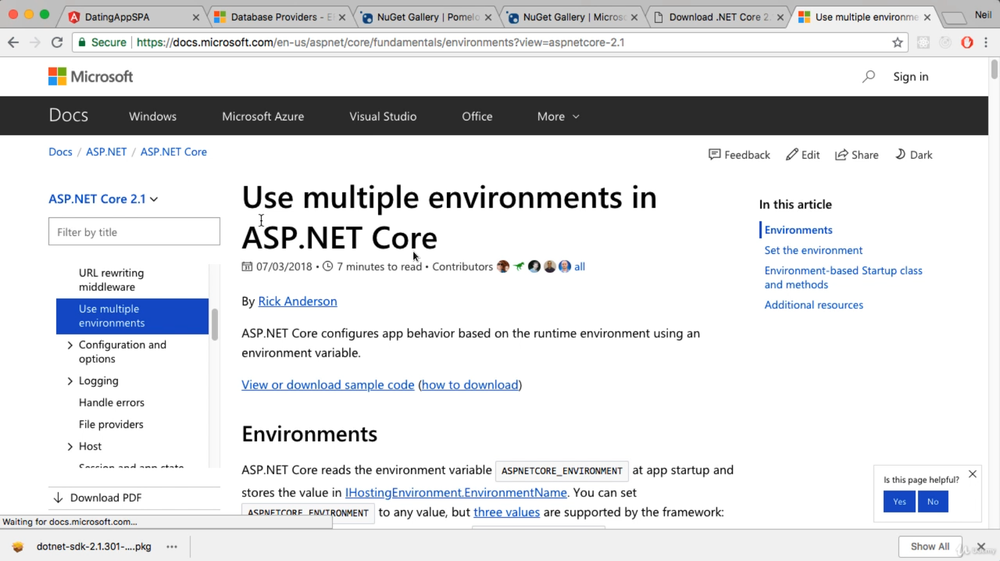This screenshot has height=561, width=1000.
Task: Expand the Logging tree node
Action: click(x=70, y=381)
